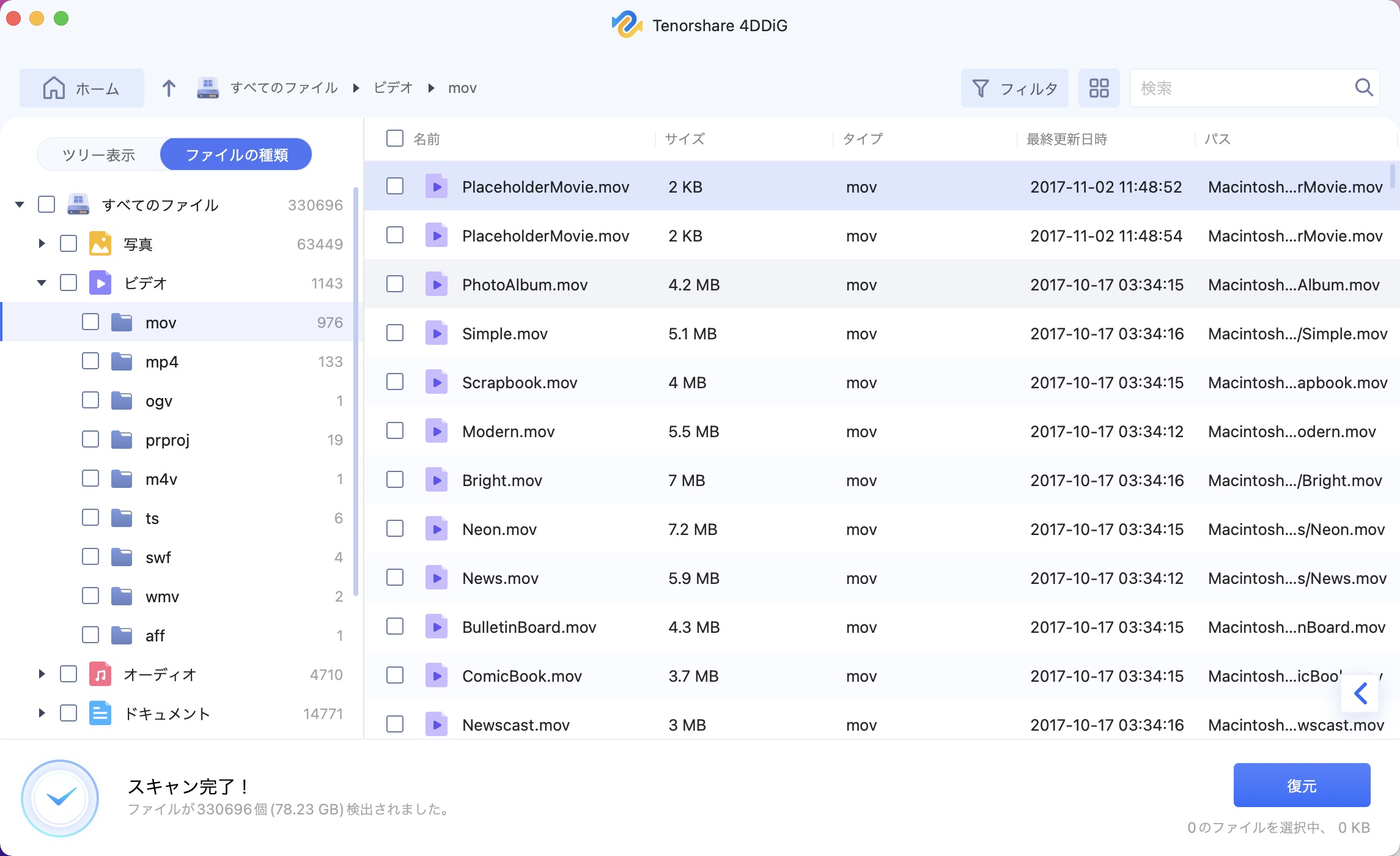Click the ts folder icon

click(122, 518)
